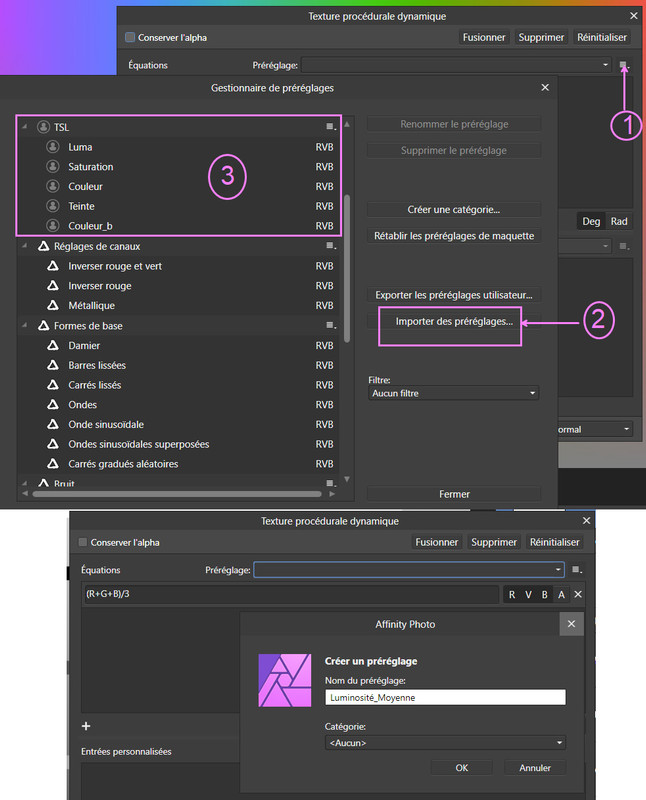Screen dimensions: 646x800
Task: Click the plus icon to add an equation
Action: pos(86,726)
